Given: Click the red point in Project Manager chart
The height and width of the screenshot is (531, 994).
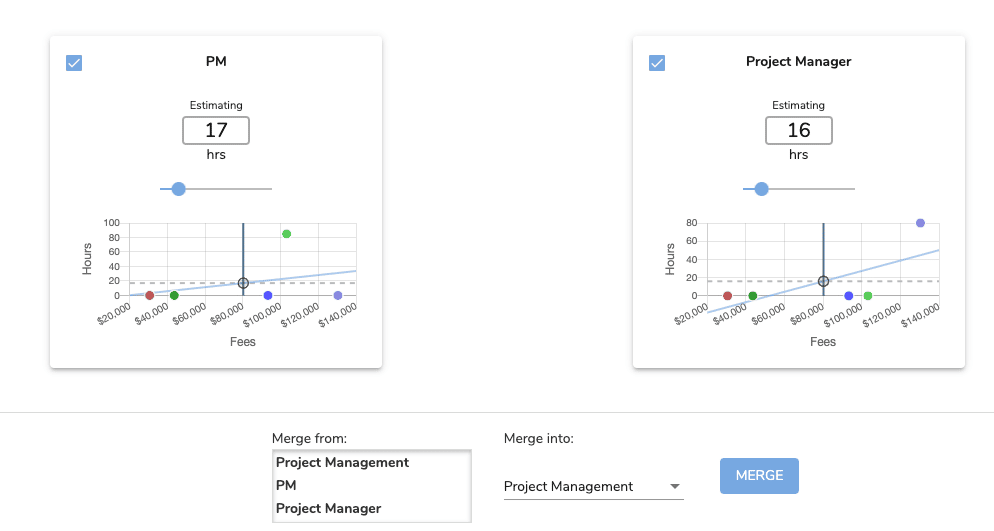Looking at the screenshot, I should point(727,296).
